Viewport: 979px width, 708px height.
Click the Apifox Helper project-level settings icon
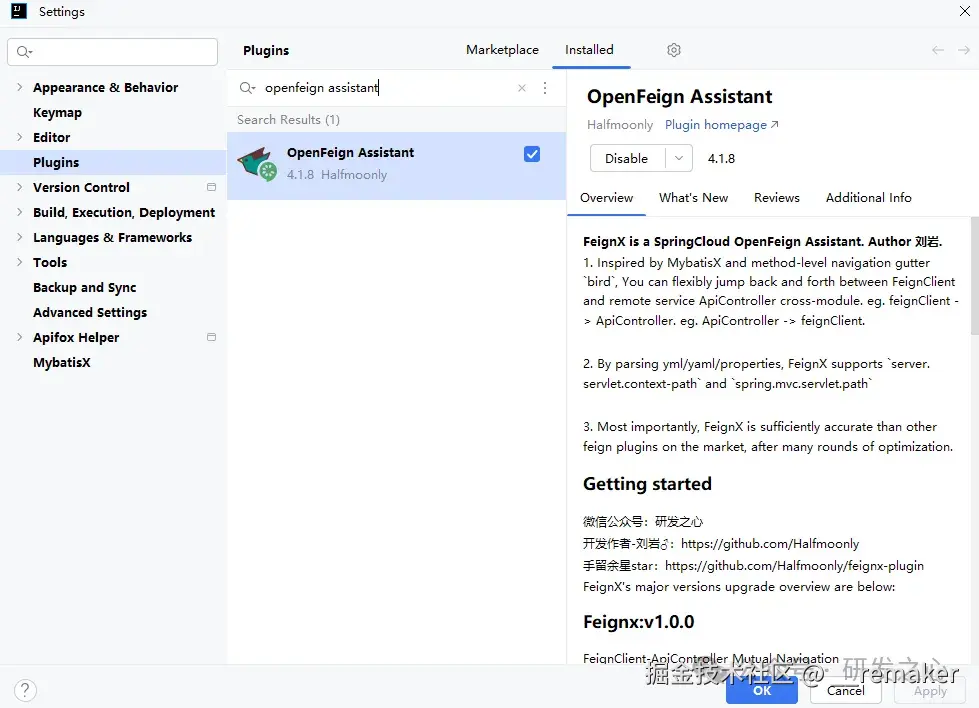pyautogui.click(x=211, y=337)
